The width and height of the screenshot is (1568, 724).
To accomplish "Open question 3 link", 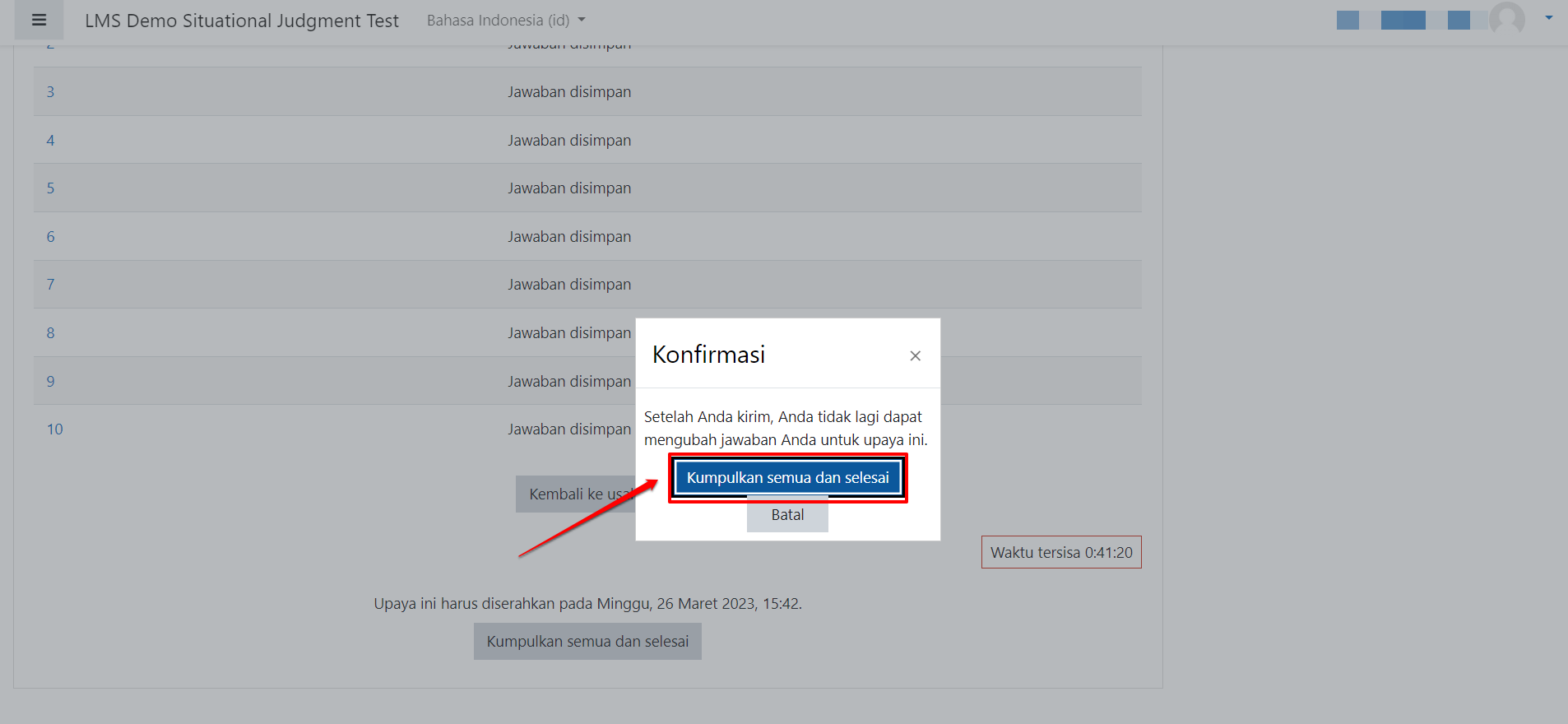I will tap(50, 91).
